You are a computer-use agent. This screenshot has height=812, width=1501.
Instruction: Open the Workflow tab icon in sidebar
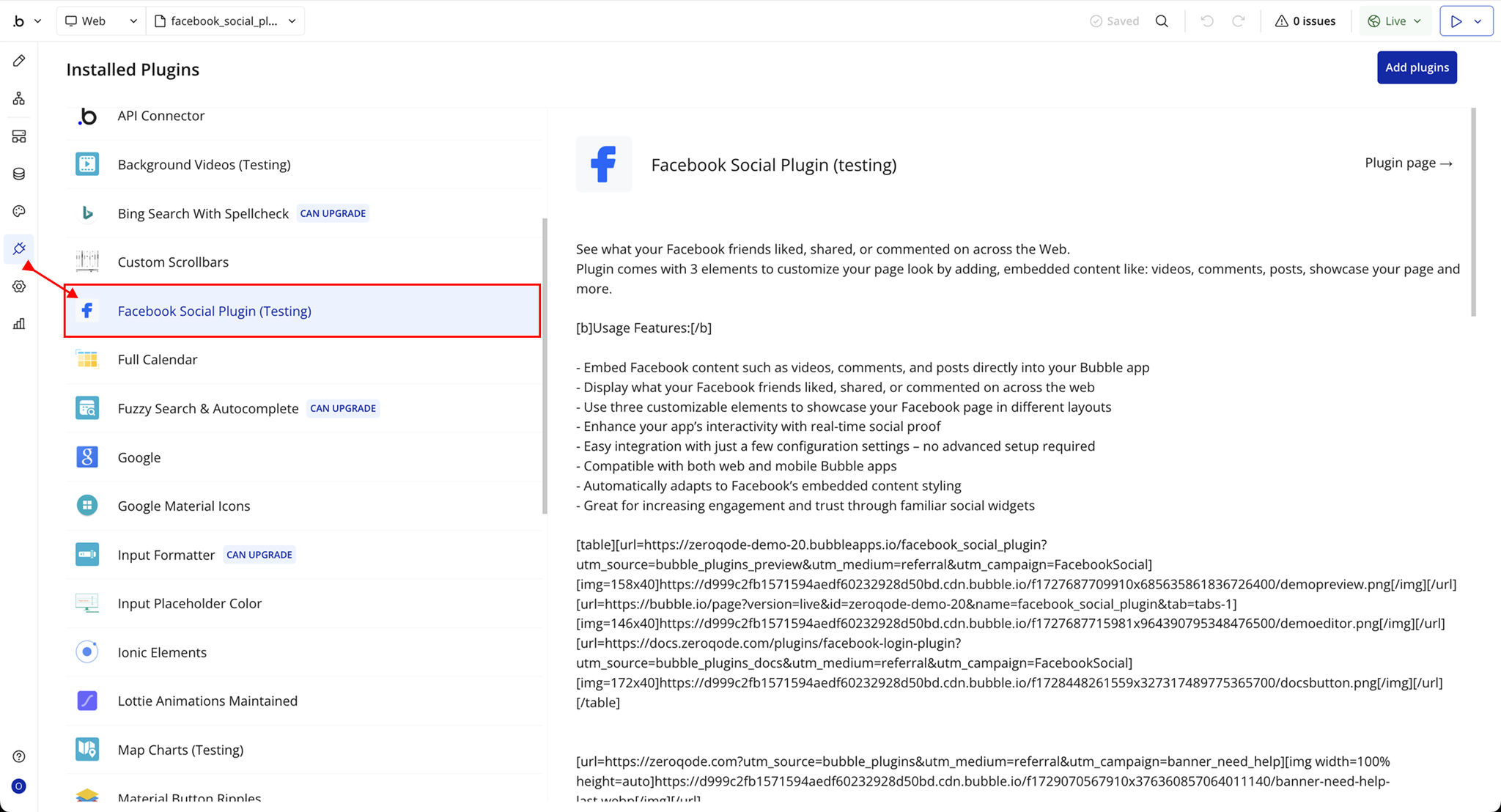19,98
